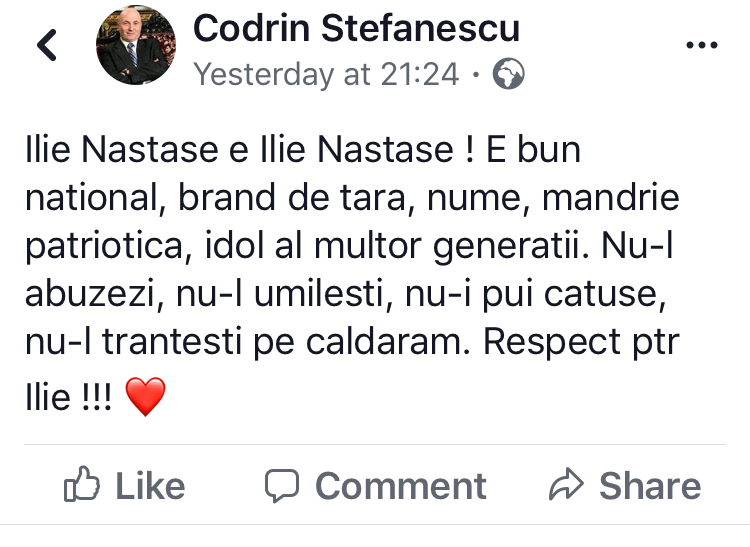This screenshot has height=547, width=750.
Task: Click the thumbs-up Like icon
Action: tap(82, 484)
